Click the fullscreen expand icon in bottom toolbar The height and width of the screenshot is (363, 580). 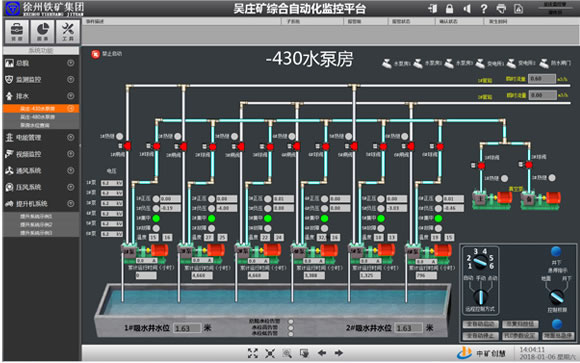253,353
